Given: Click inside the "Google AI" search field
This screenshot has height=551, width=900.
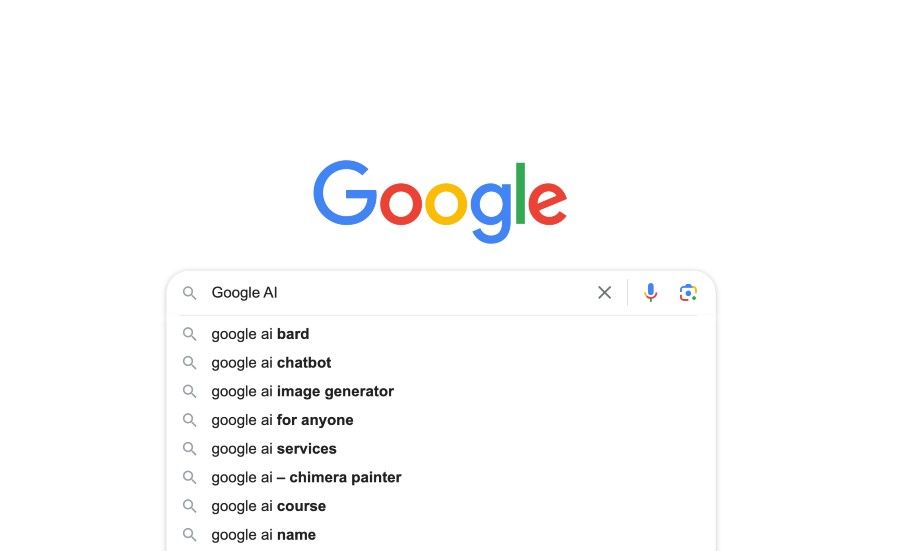Looking at the screenshot, I should tap(400, 293).
